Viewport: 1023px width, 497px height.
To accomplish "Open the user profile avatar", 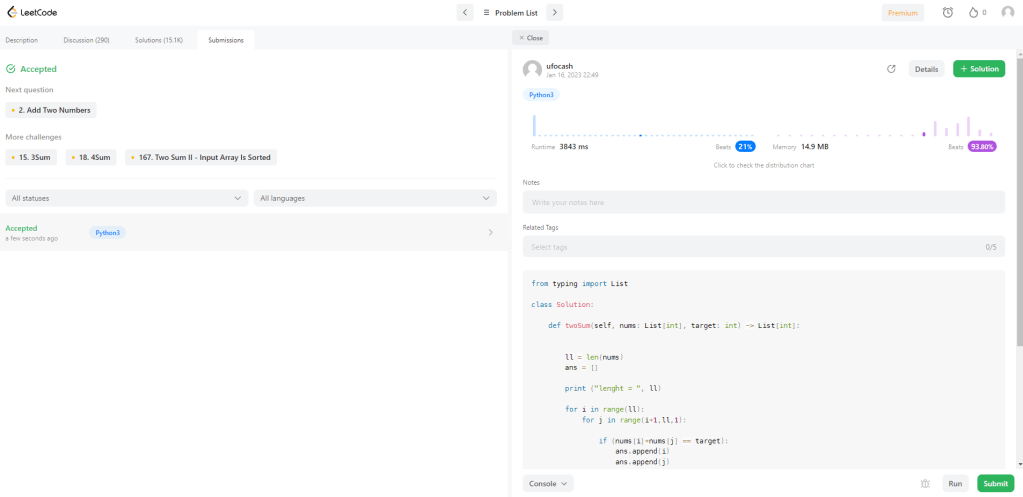I will point(1007,12).
